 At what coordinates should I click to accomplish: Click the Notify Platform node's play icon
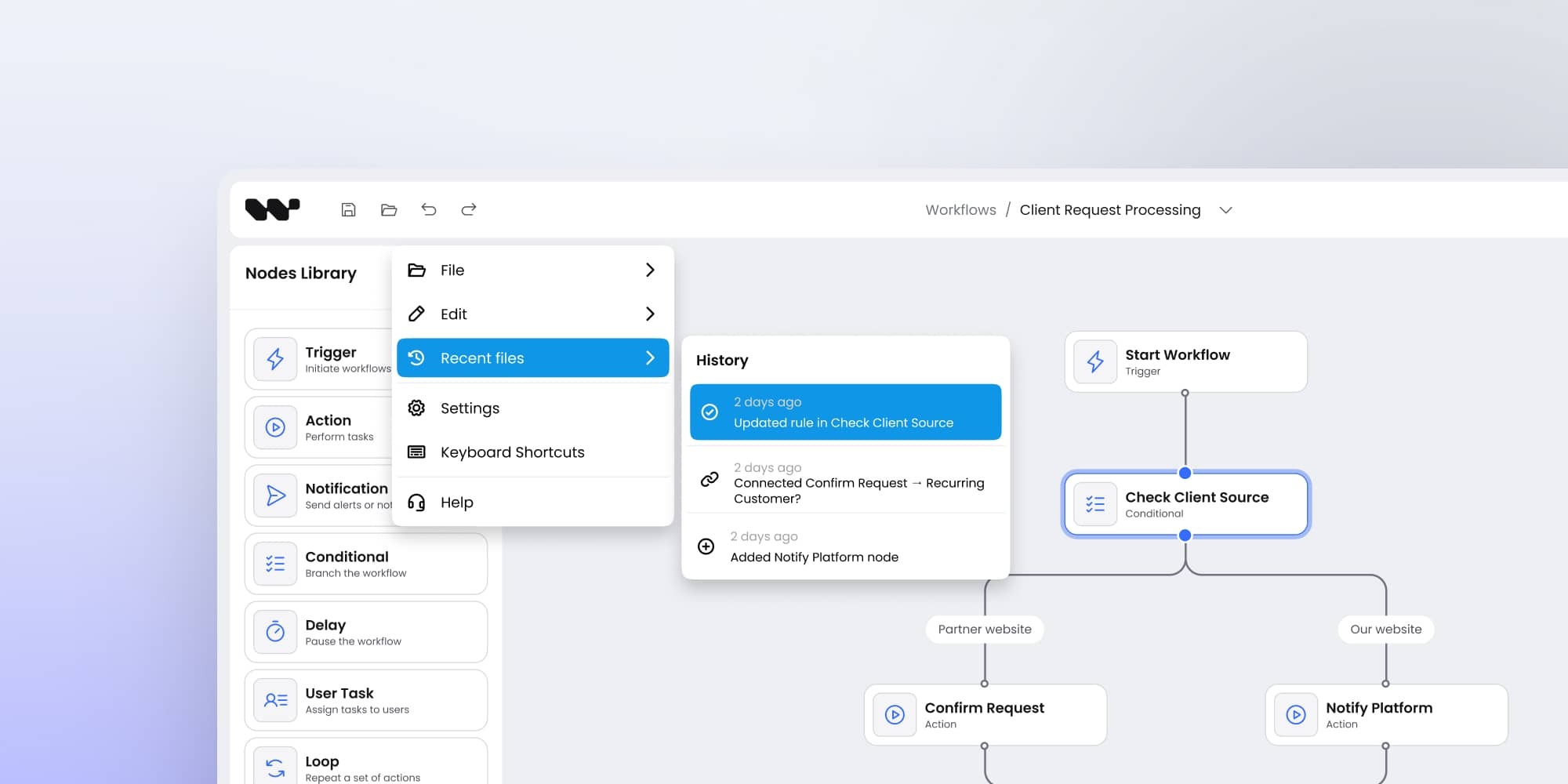click(x=1296, y=715)
